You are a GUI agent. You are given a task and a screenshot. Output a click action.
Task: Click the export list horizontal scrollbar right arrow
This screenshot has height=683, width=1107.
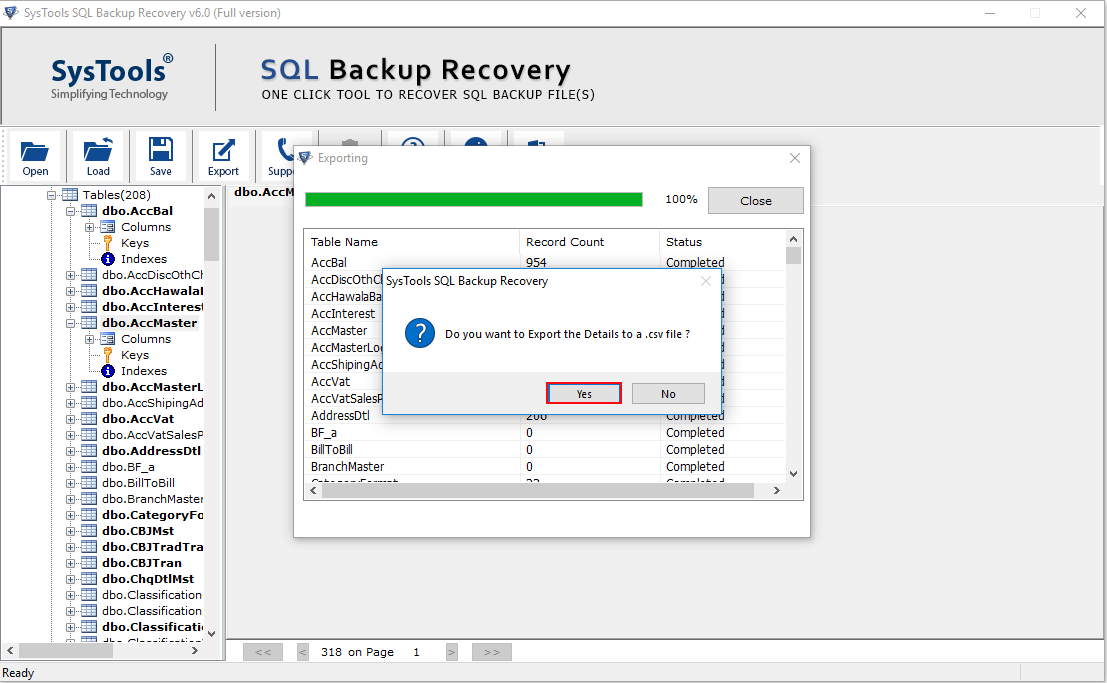click(777, 490)
